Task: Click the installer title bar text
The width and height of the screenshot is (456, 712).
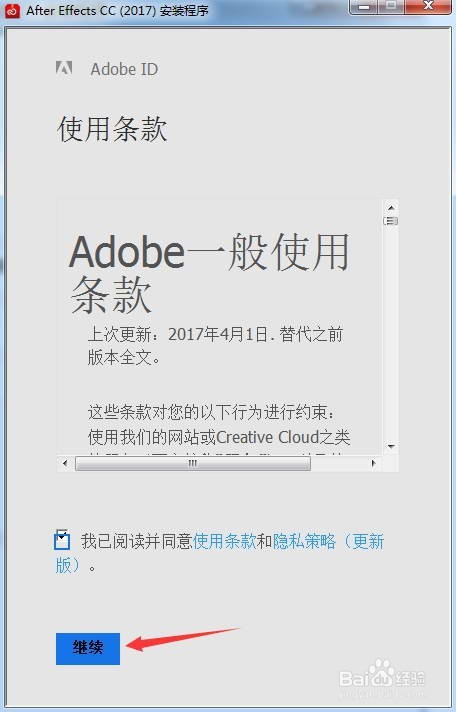Action: 117,10
